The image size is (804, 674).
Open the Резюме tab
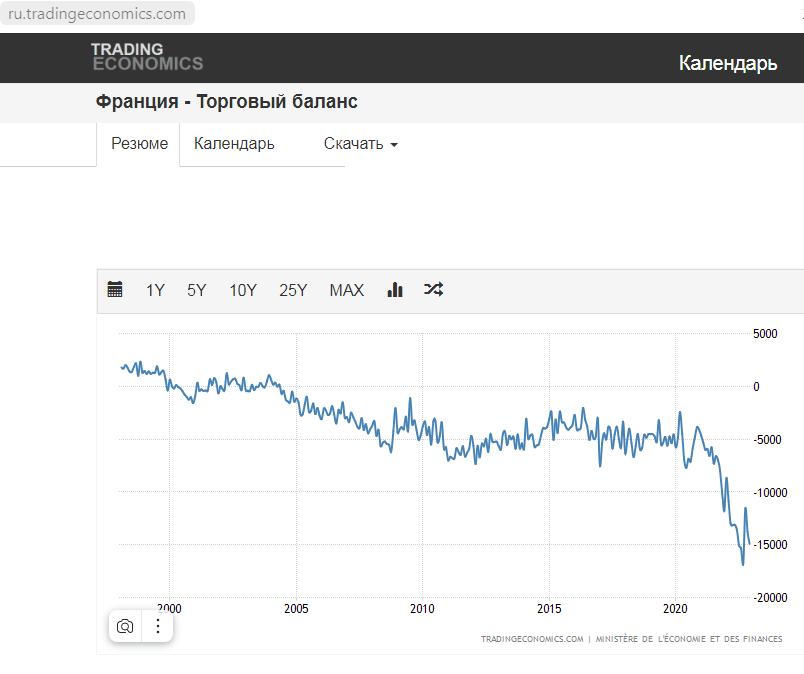click(x=139, y=144)
